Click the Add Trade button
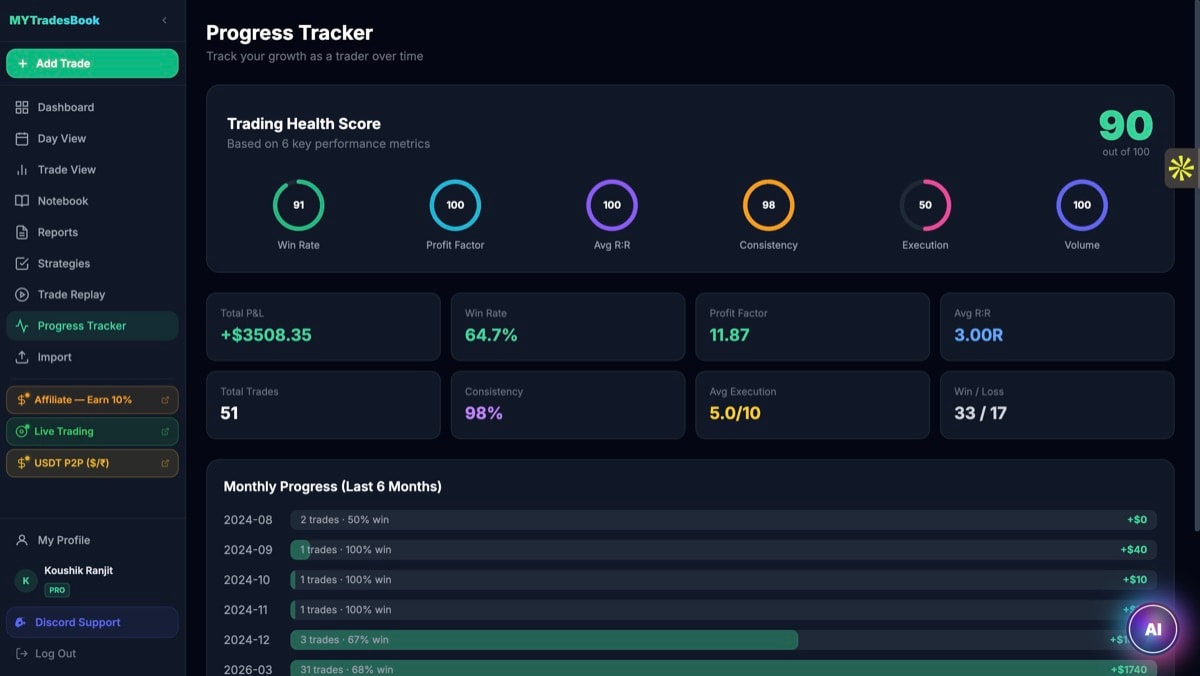1200x676 pixels. pos(91,63)
